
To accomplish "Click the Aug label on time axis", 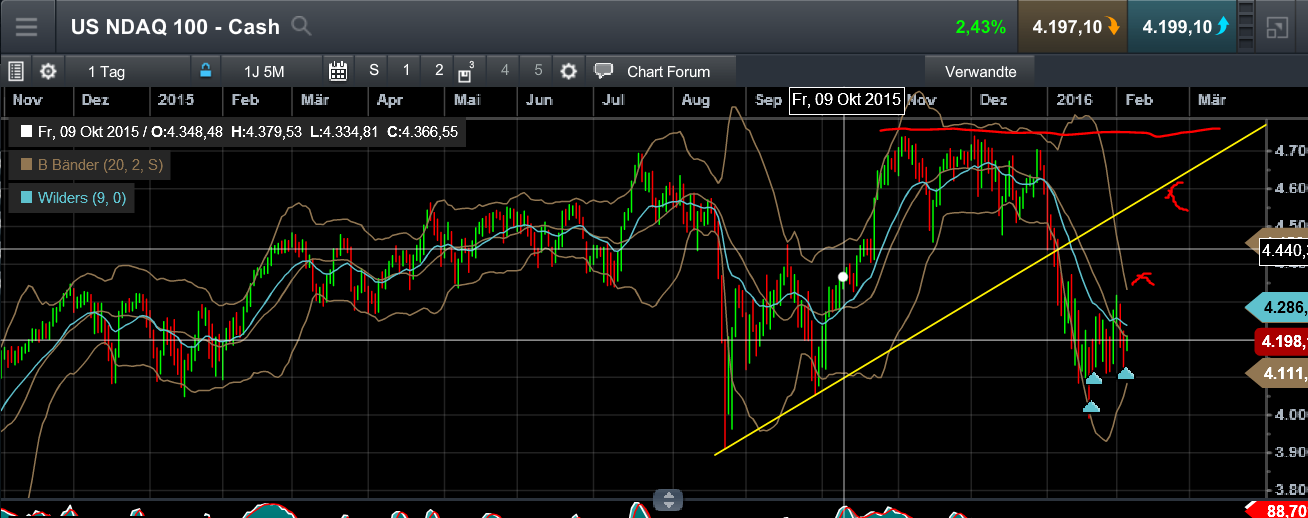I will 696,100.
